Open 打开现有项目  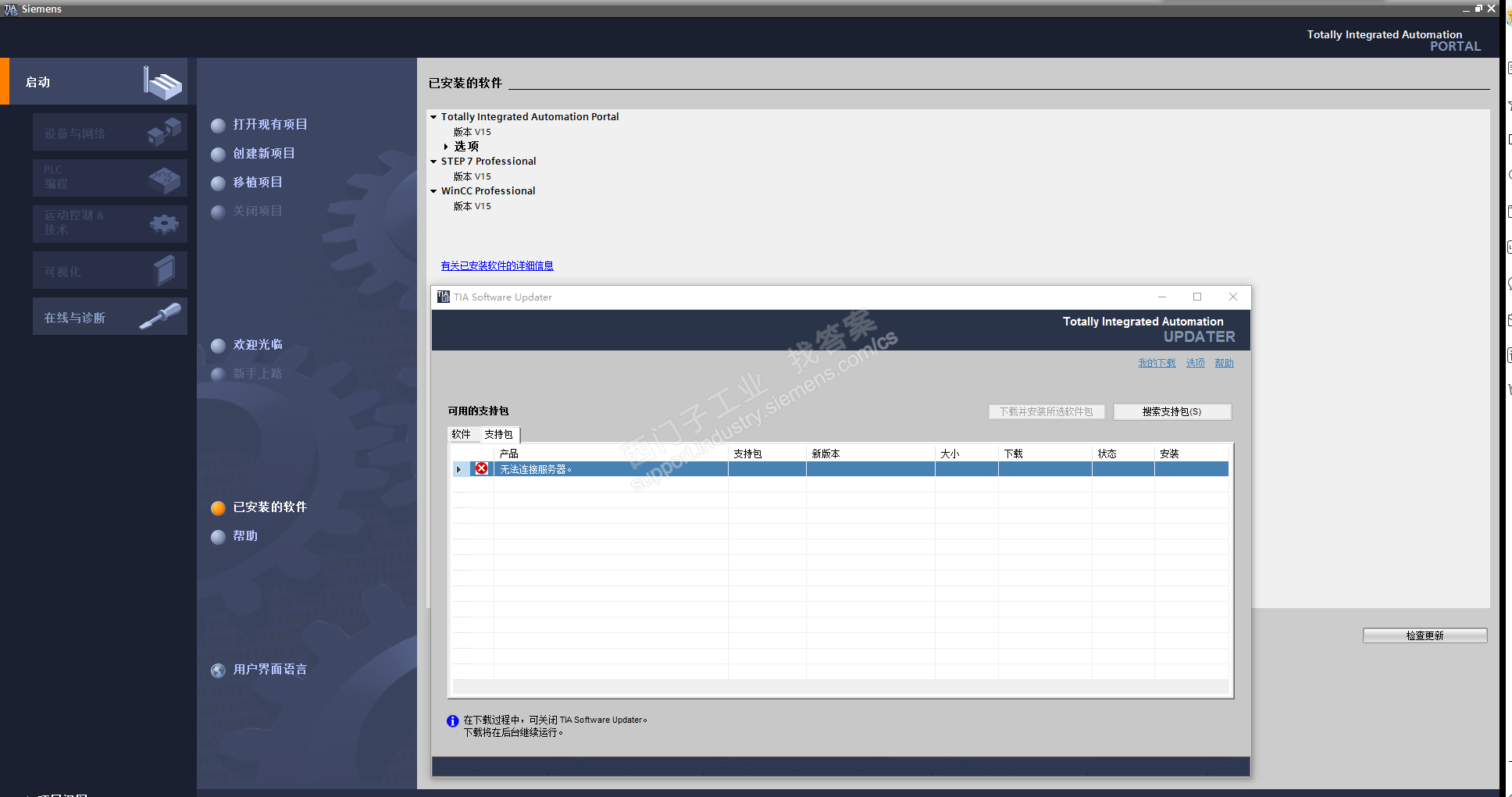[270, 125]
